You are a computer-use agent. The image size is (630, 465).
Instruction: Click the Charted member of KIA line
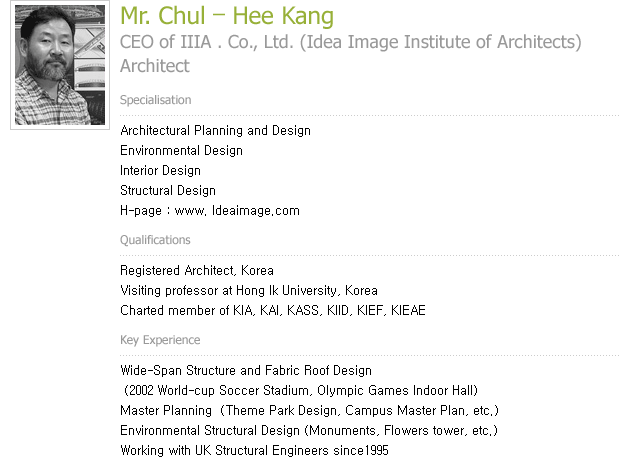273,311
